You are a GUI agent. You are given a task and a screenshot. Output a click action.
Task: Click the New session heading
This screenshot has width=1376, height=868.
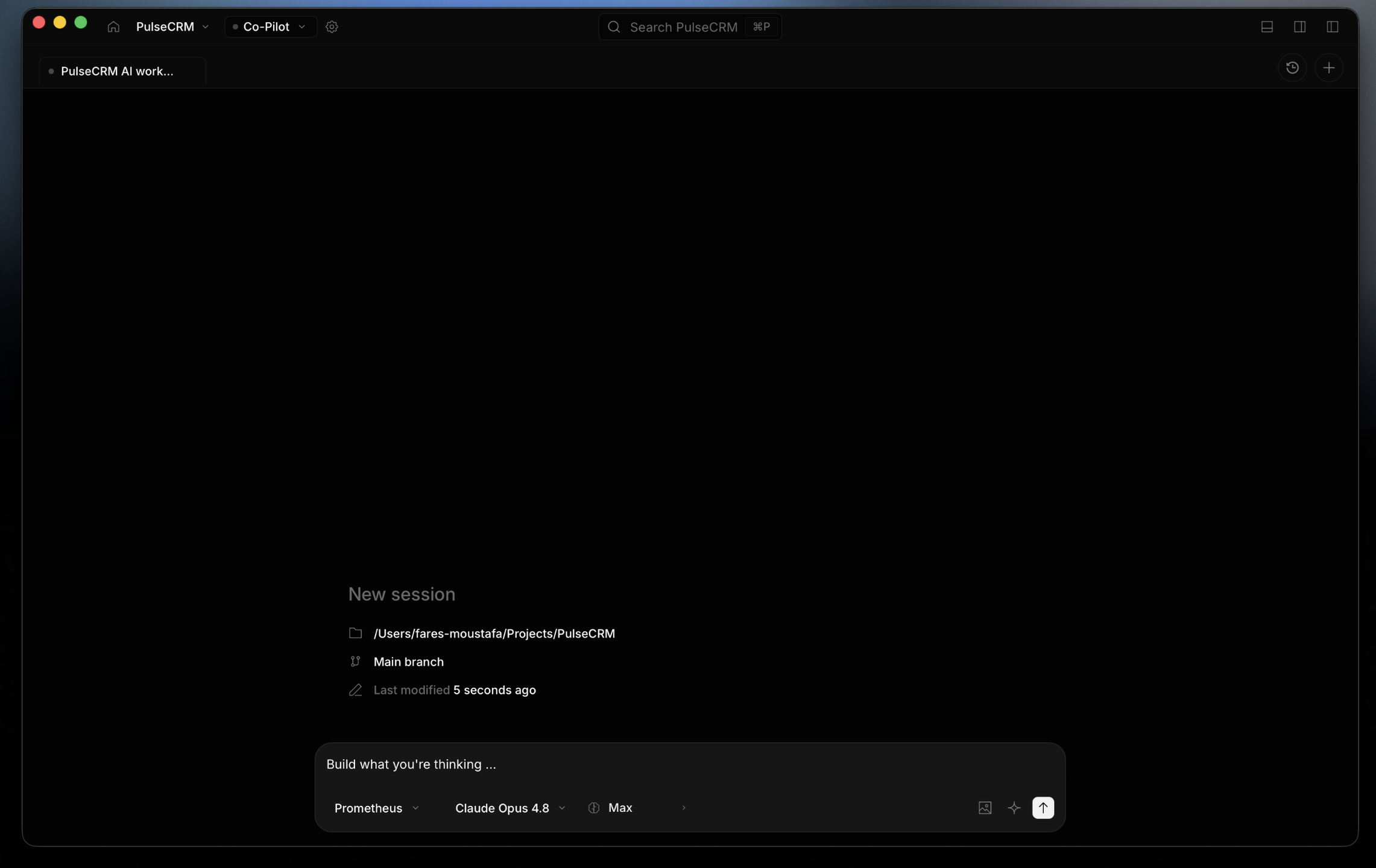[x=402, y=594]
